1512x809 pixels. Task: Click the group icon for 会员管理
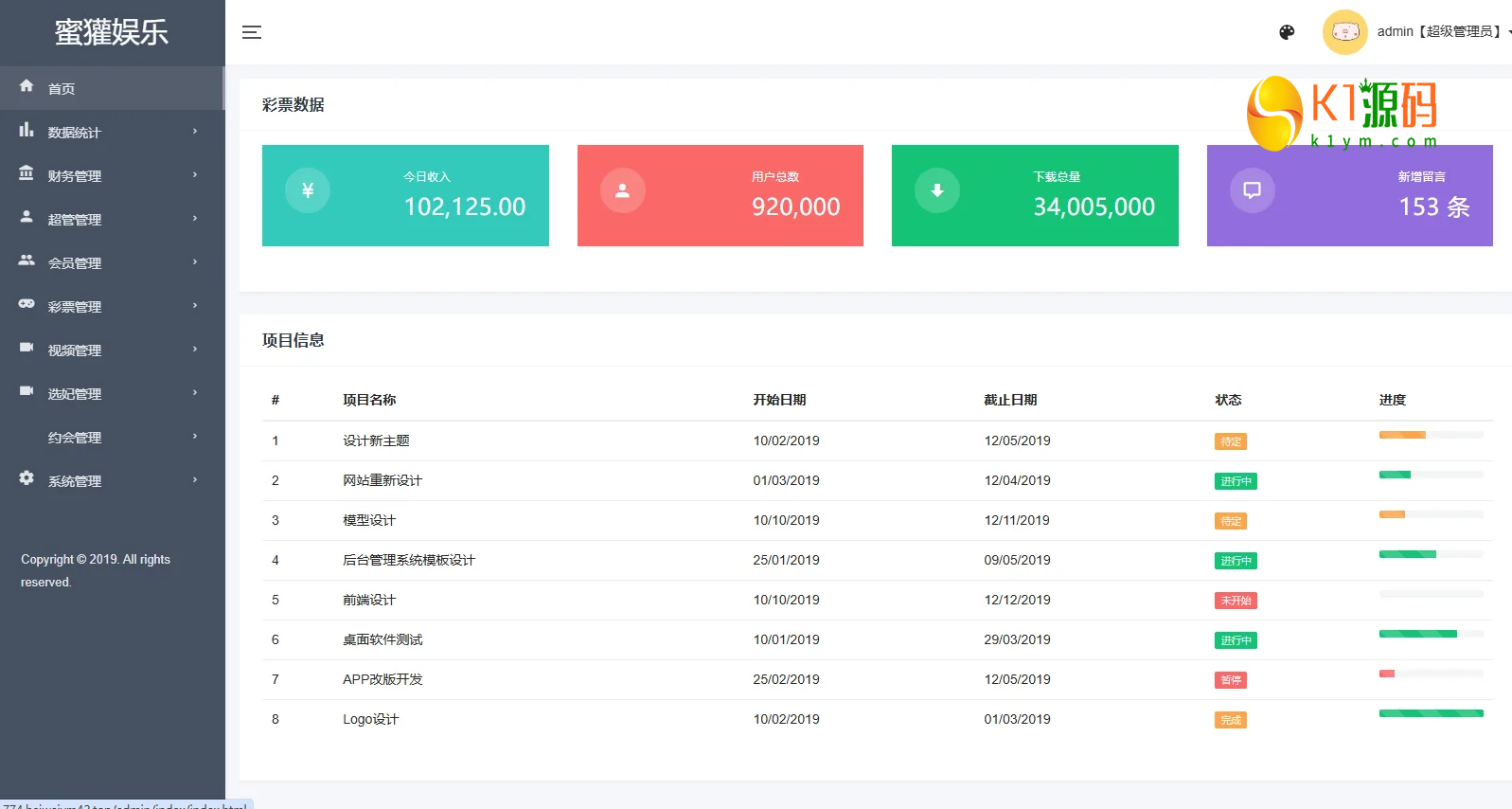[27, 261]
